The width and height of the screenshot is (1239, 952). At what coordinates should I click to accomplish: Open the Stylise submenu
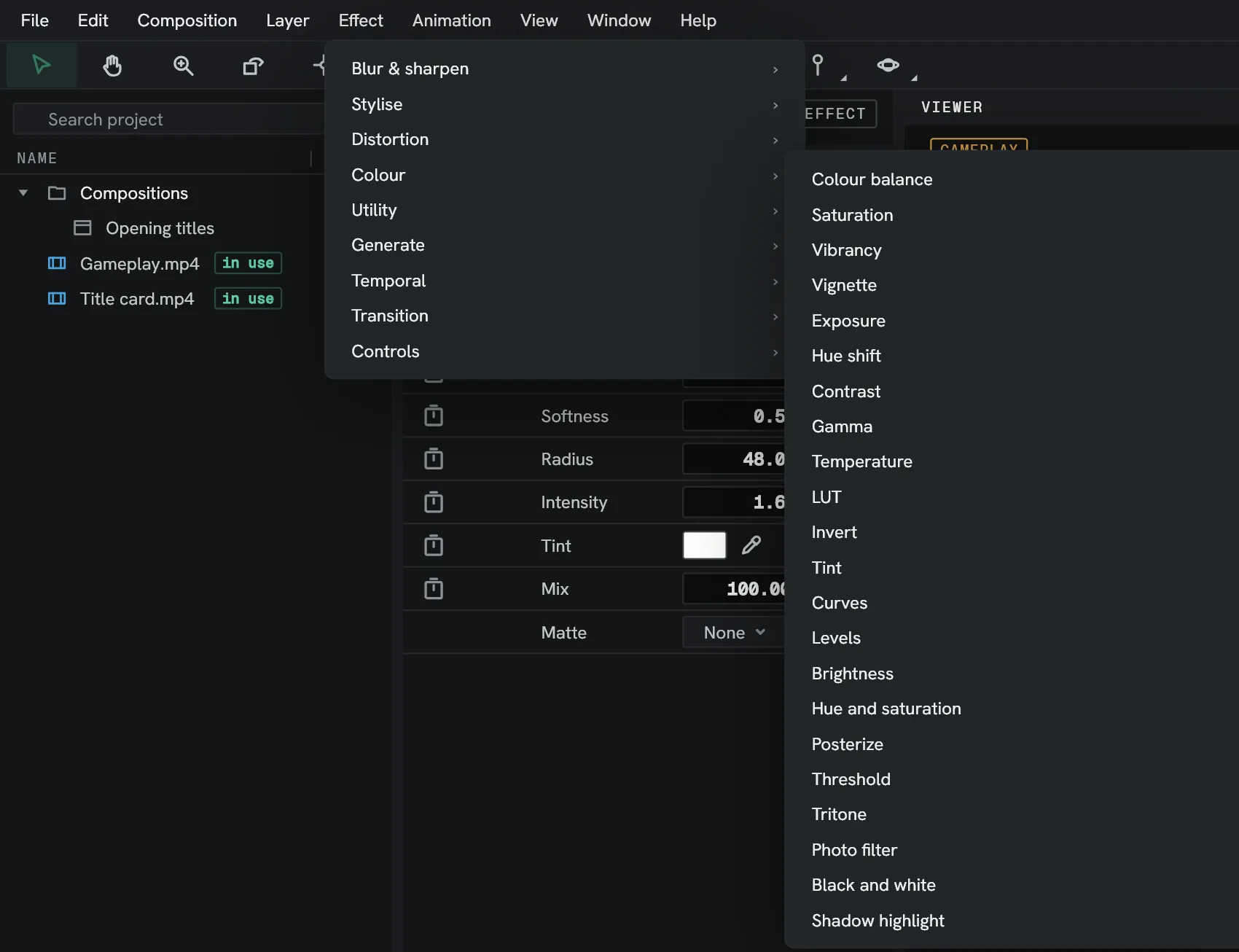[565, 104]
